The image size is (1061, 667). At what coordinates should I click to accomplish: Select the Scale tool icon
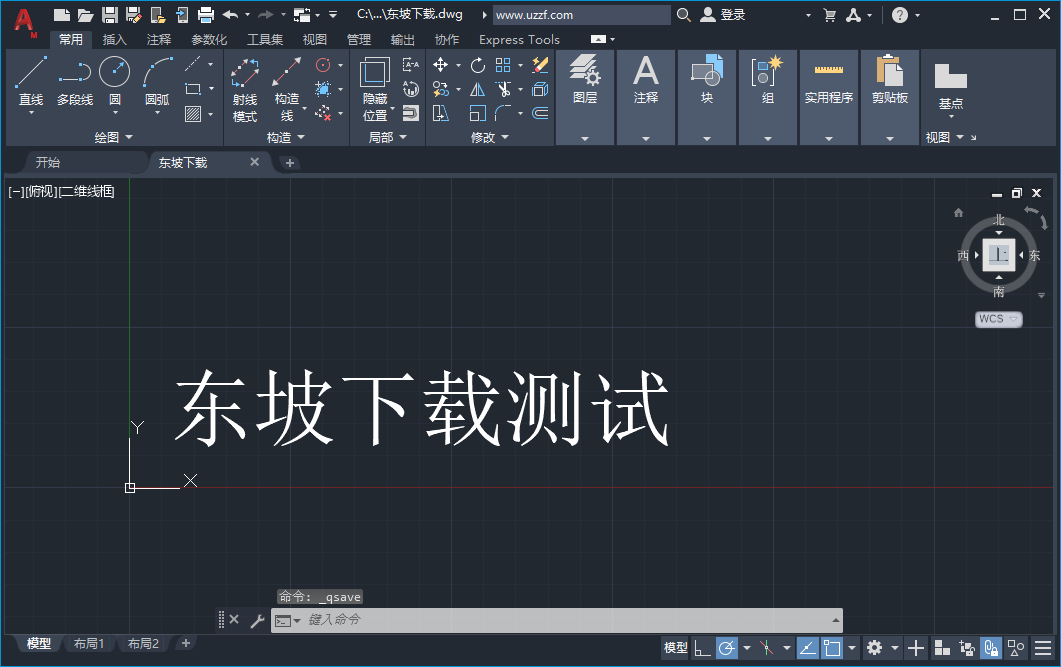pos(478,113)
